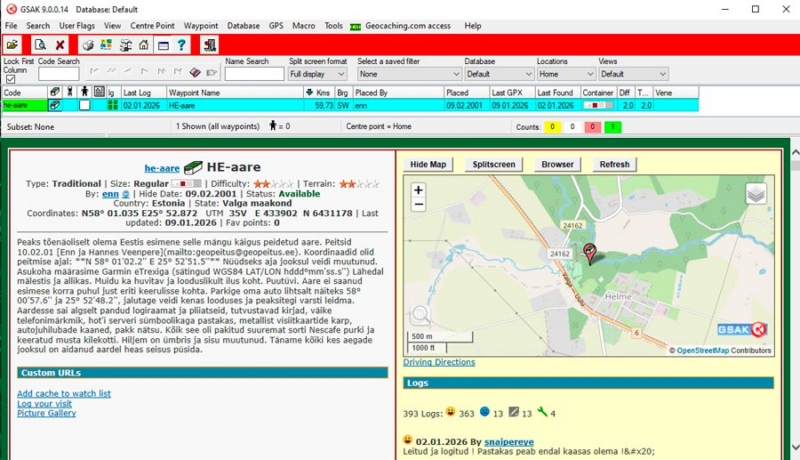The height and width of the screenshot is (460, 800).
Task: Open the Macro menu
Action: (x=303, y=26)
